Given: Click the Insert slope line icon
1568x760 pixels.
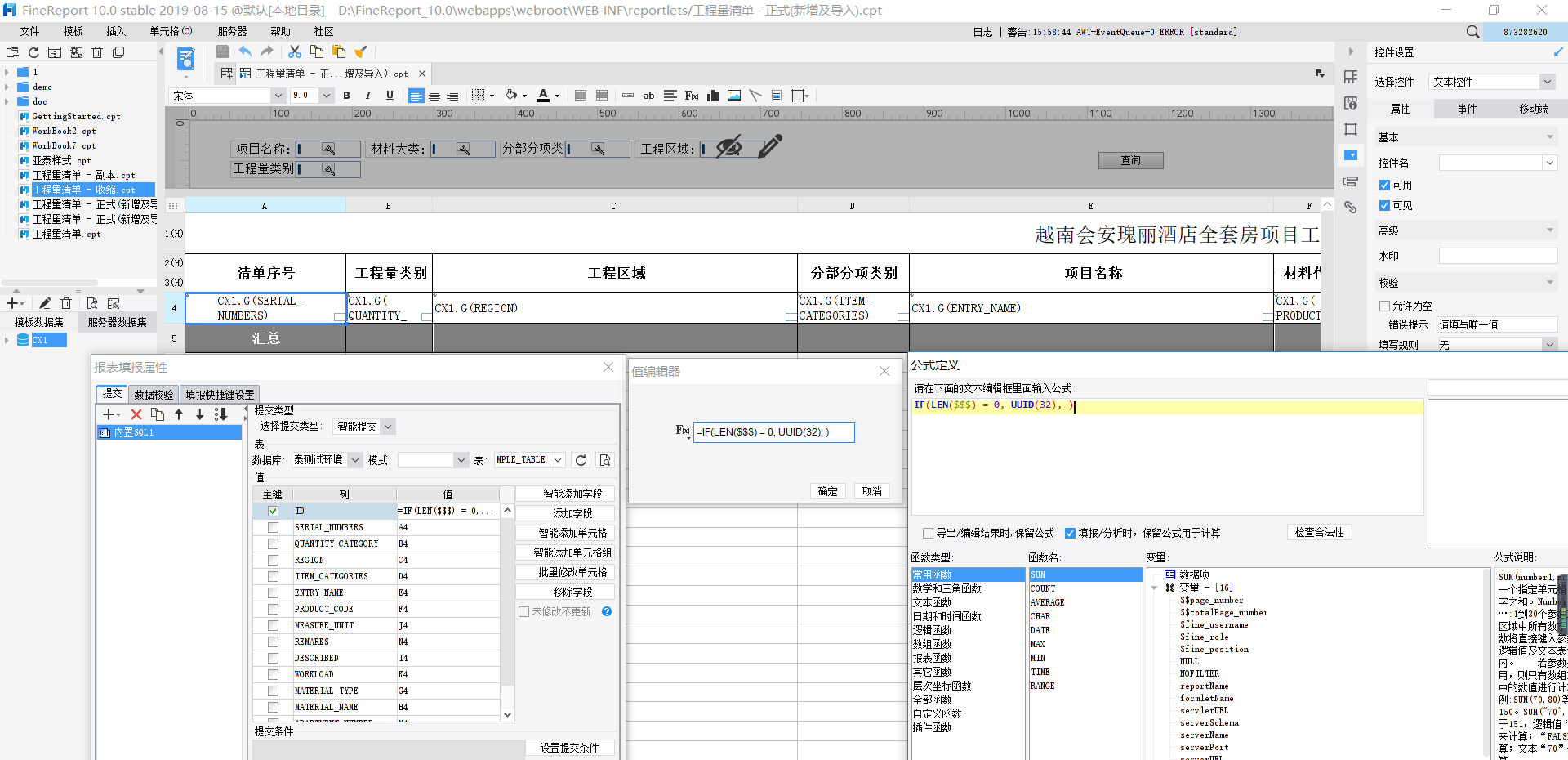Looking at the screenshot, I should (755, 96).
